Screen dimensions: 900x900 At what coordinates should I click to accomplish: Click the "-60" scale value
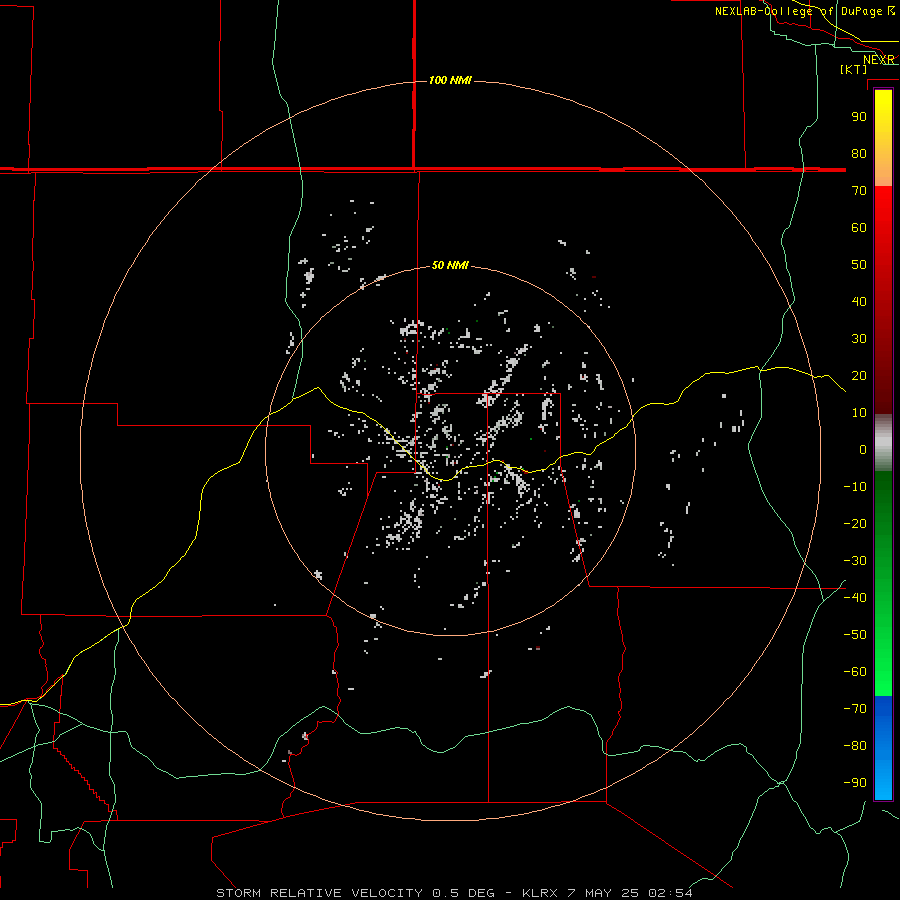[855, 672]
